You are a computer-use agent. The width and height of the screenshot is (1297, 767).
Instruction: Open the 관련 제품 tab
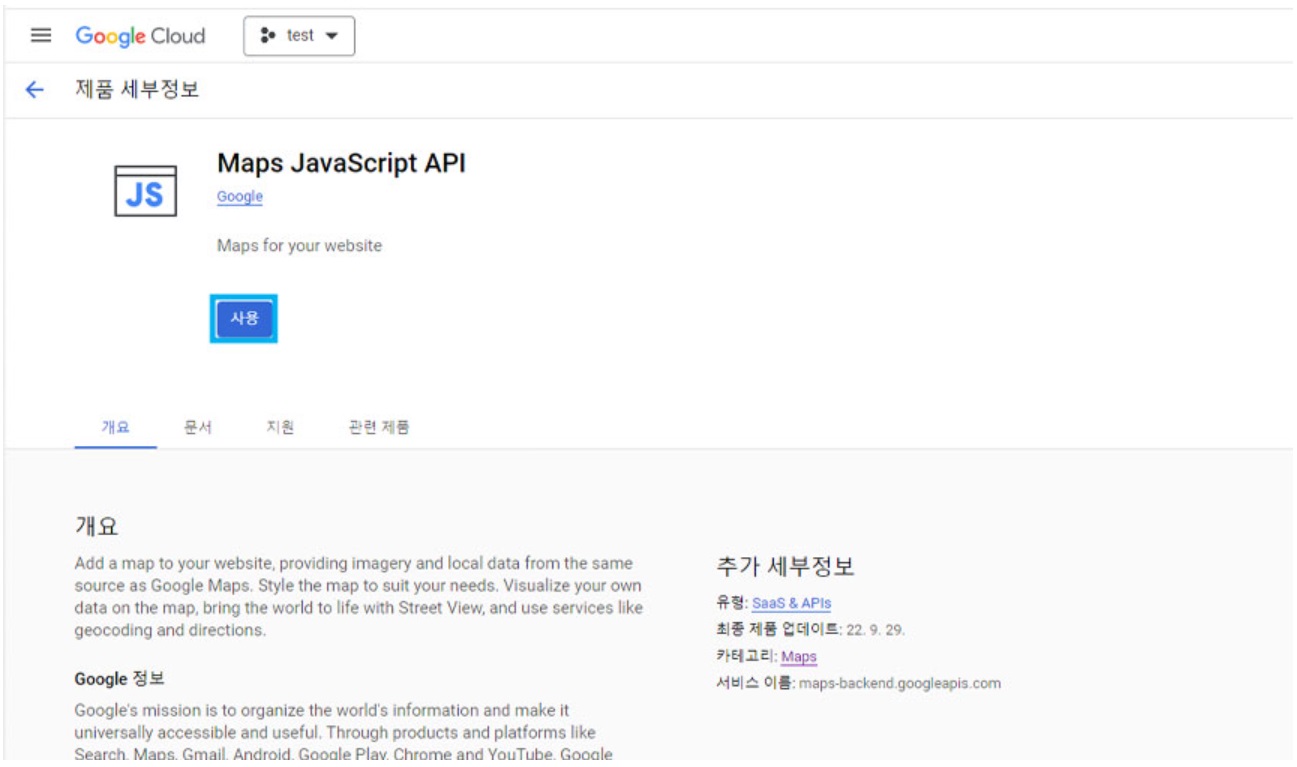[379, 427]
